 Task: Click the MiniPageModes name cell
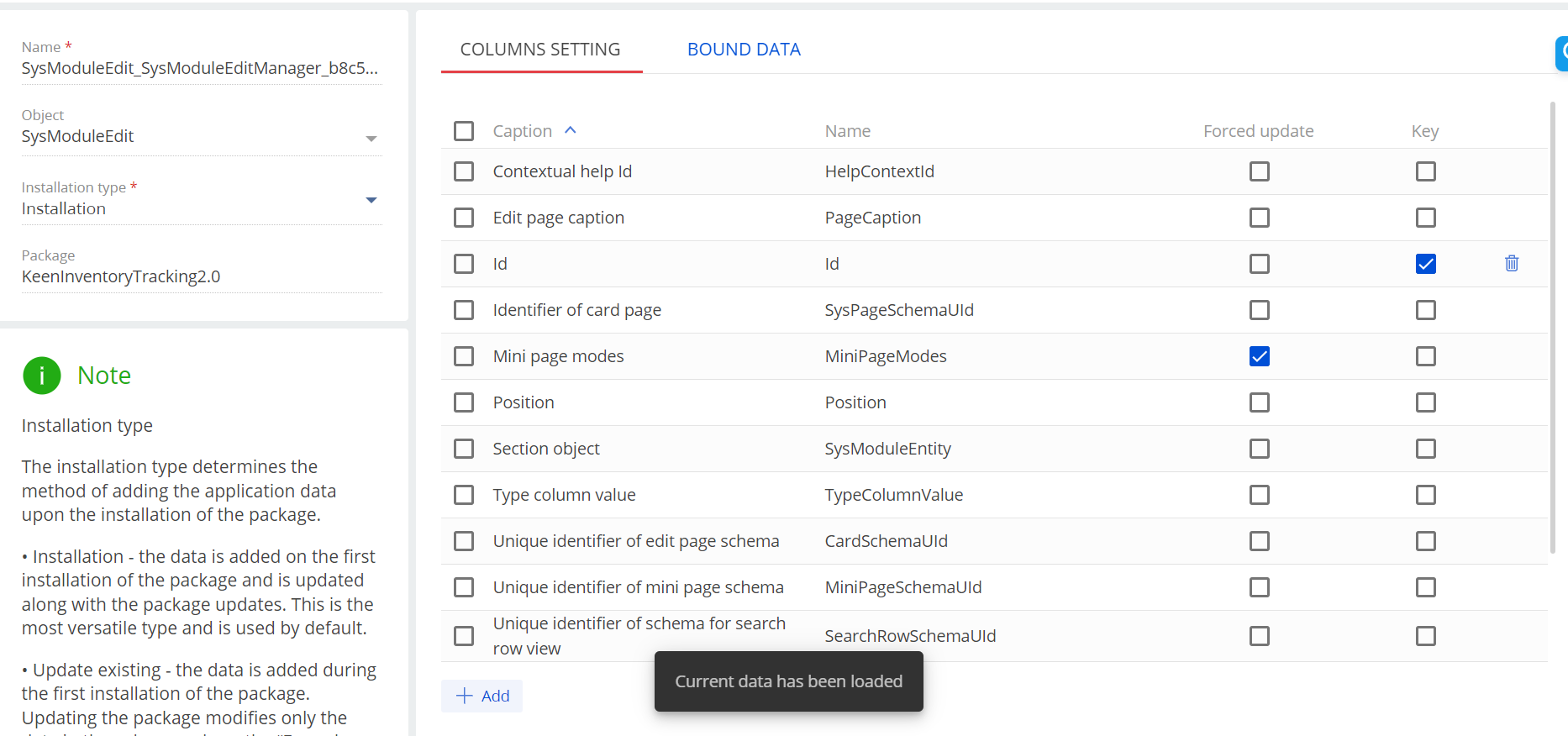pos(886,356)
